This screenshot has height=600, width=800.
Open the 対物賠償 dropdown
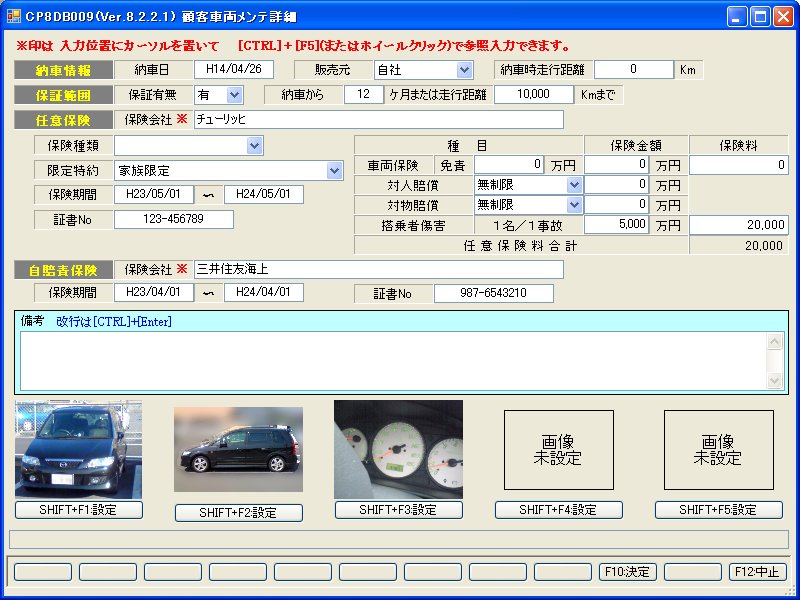574,205
